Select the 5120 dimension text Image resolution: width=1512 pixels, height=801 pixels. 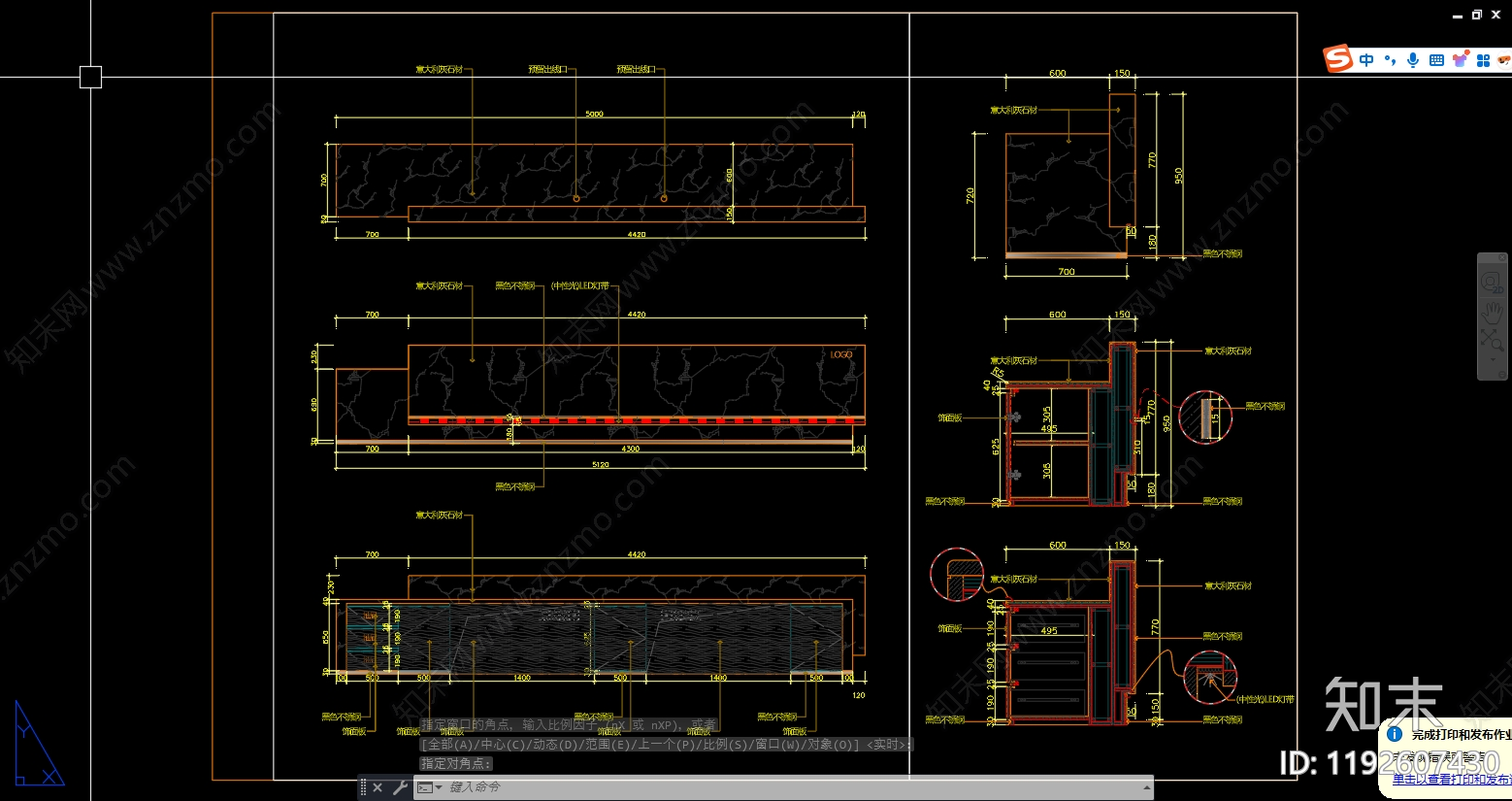point(601,464)
